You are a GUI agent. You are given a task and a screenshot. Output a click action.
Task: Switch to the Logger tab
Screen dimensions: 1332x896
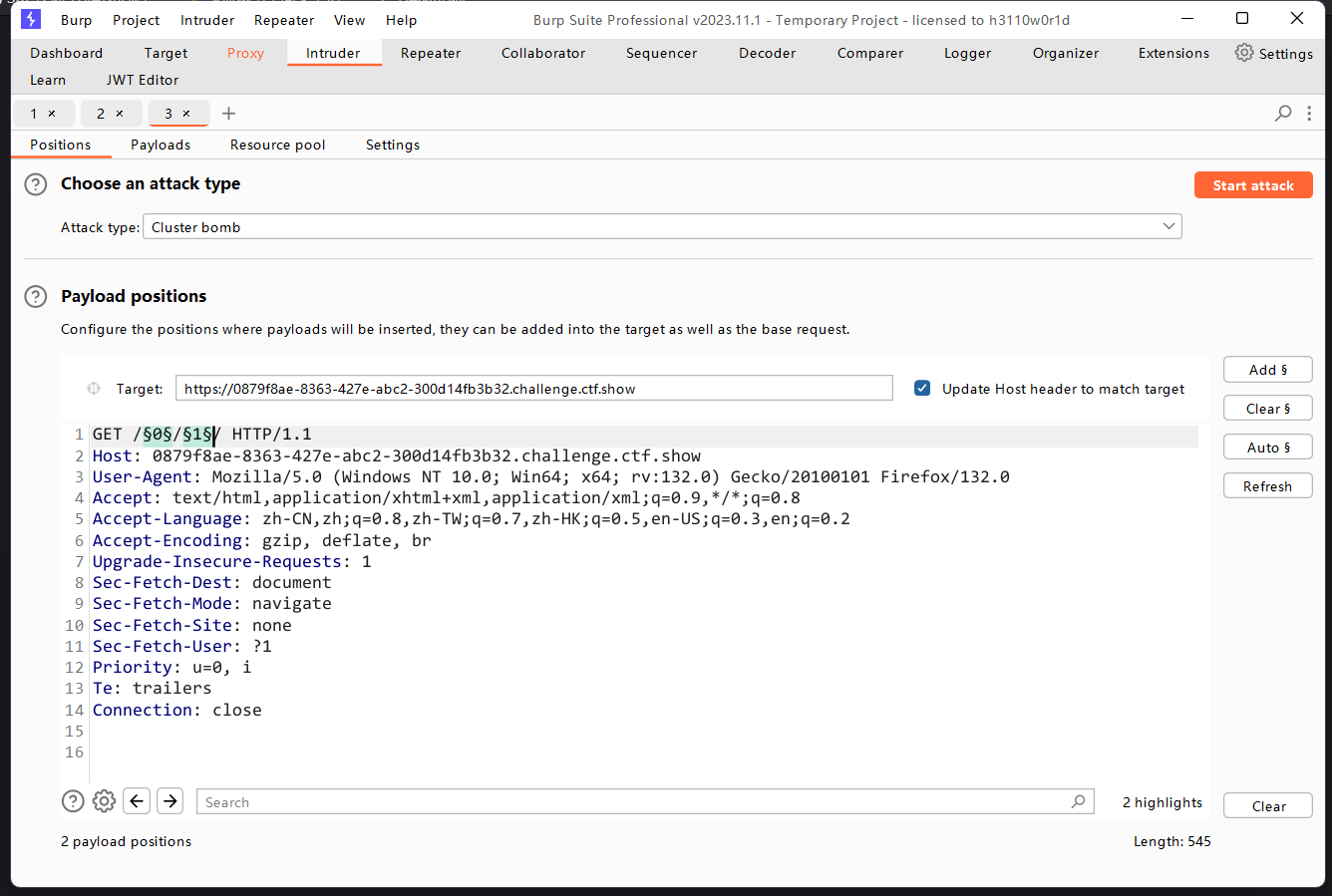point(967,53)
